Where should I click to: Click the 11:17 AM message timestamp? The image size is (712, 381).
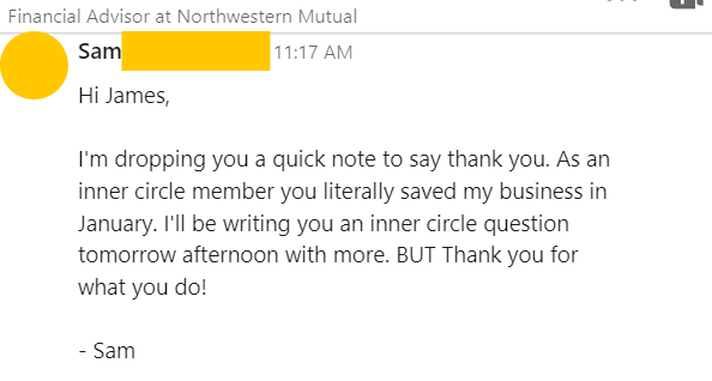tap(313, 53)
